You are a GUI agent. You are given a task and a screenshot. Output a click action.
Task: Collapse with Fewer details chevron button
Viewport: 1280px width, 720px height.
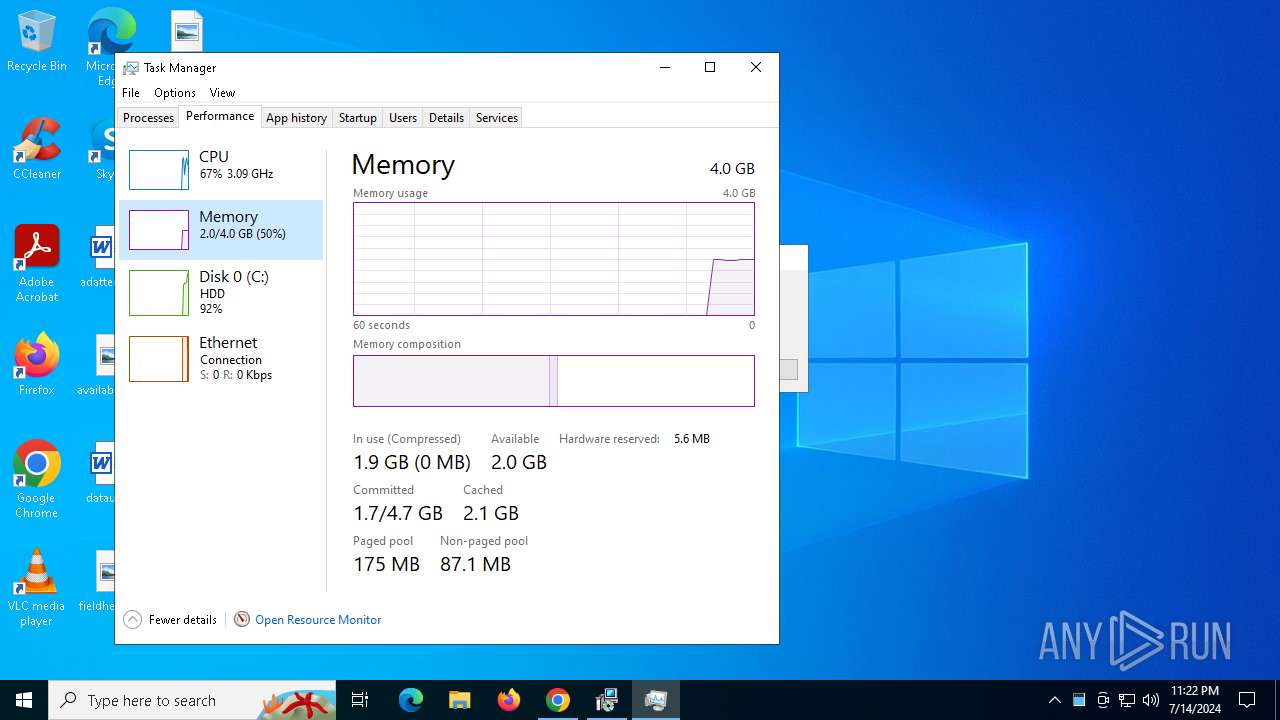[x=132, y=620]
